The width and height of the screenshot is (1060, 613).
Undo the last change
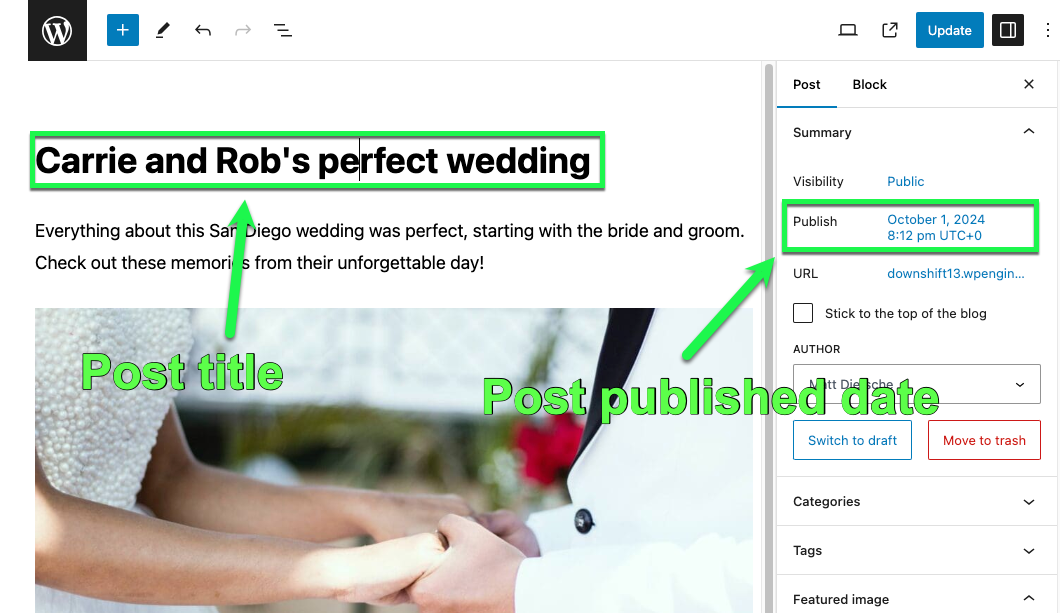[203, 30]
